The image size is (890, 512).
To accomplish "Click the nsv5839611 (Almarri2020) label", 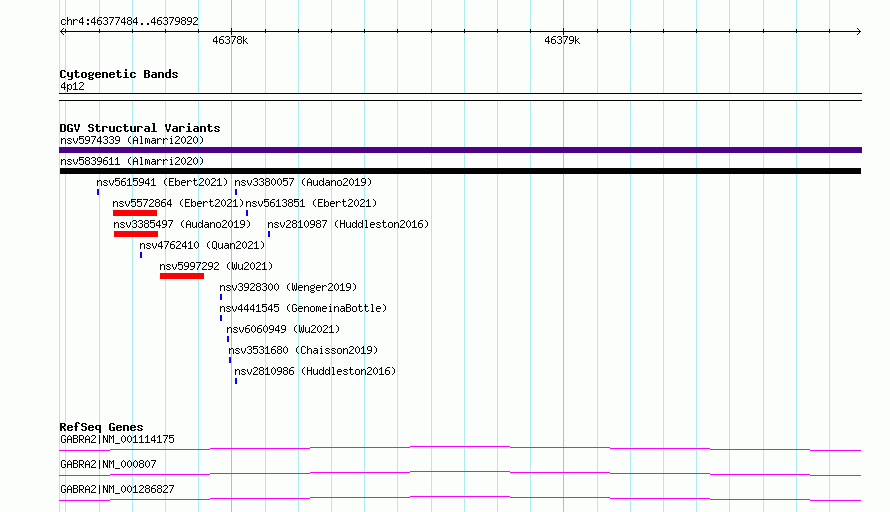I will 132,161.
